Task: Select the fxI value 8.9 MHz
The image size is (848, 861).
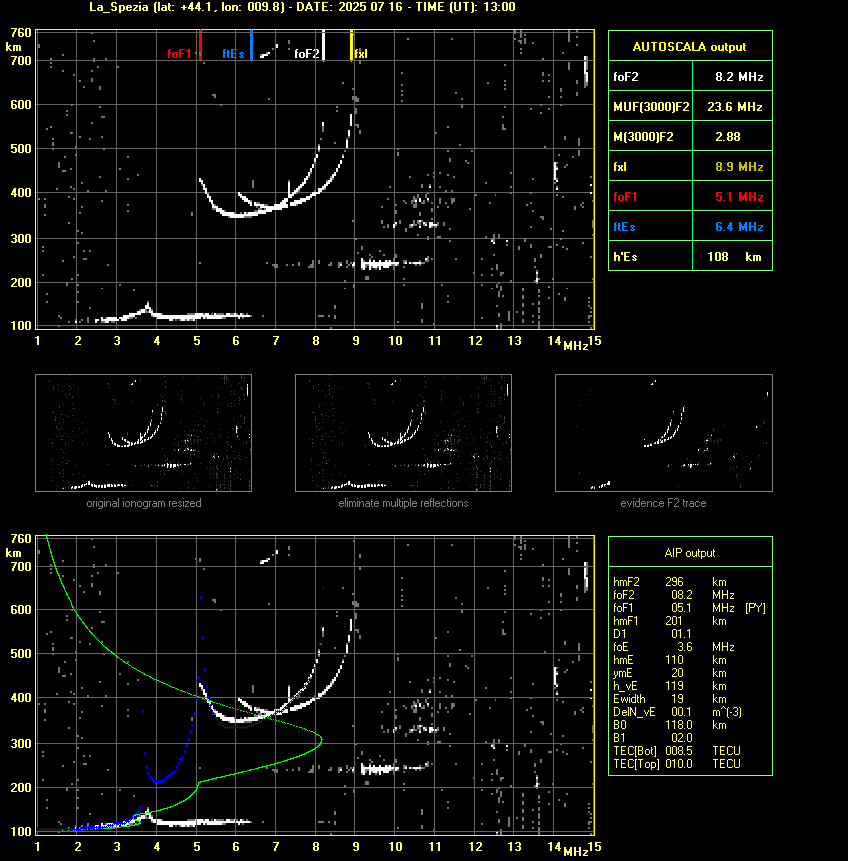Action: point(739,167)
